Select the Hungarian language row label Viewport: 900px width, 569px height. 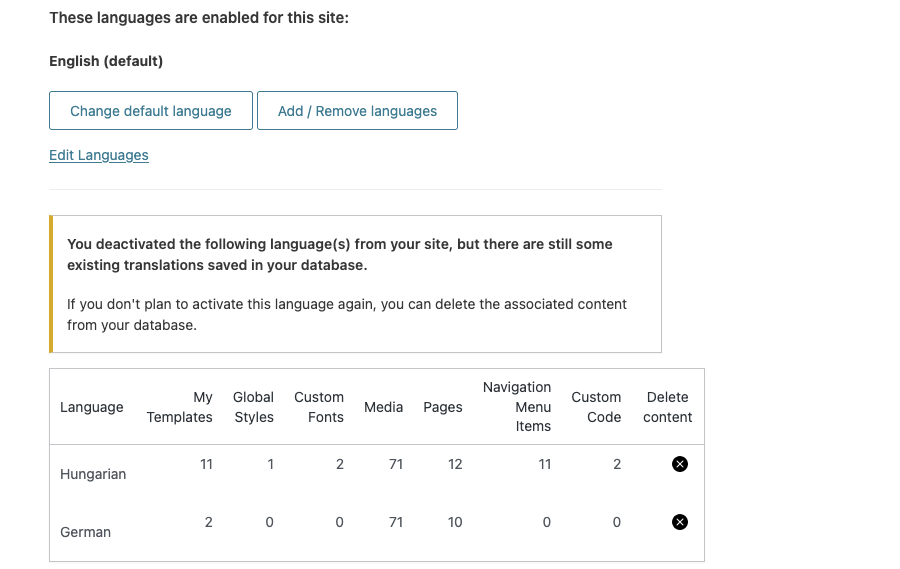coord(93,474)
